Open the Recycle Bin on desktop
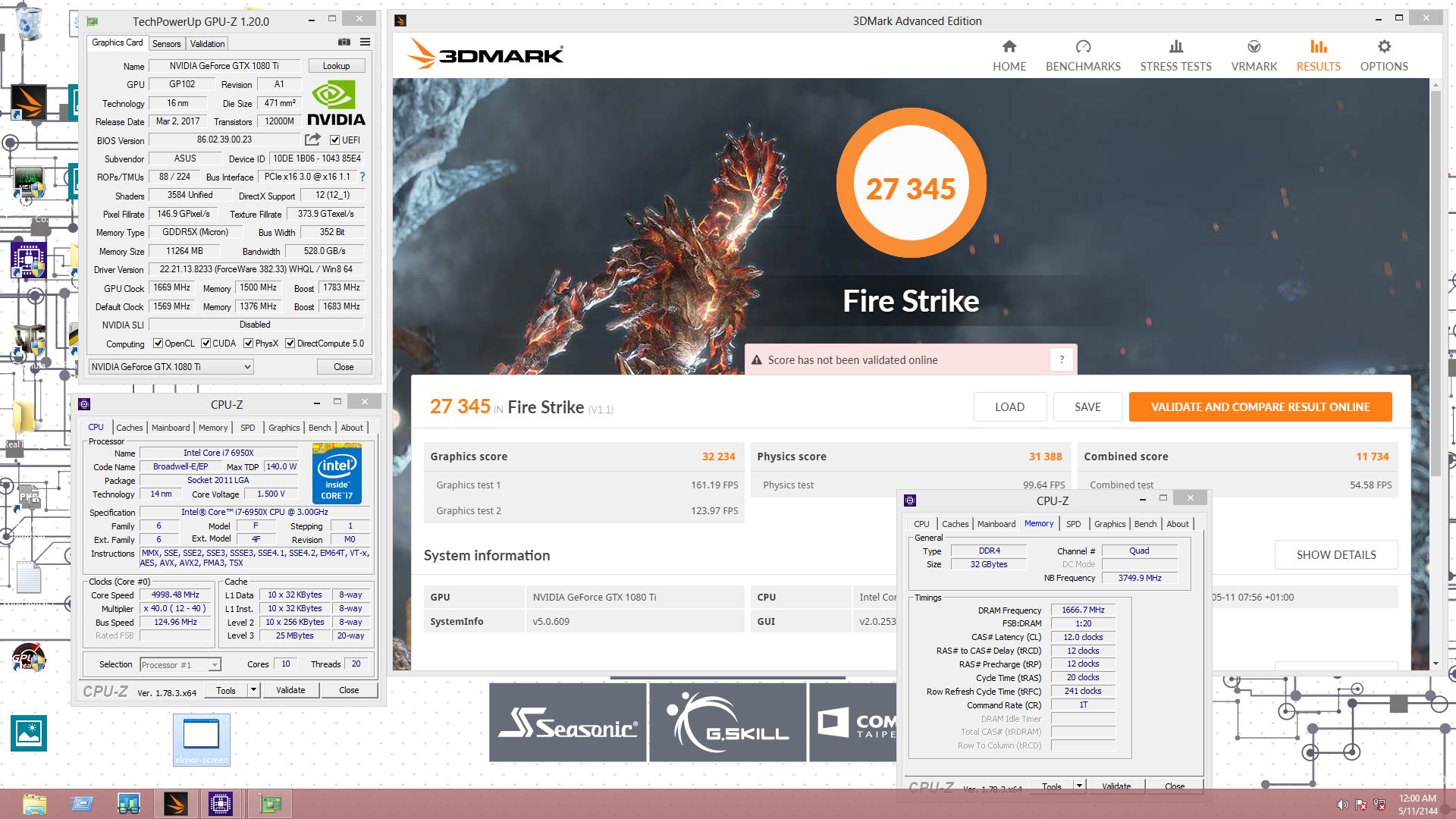This screenshot has height=819, width=1456. (x=29, y=23)
